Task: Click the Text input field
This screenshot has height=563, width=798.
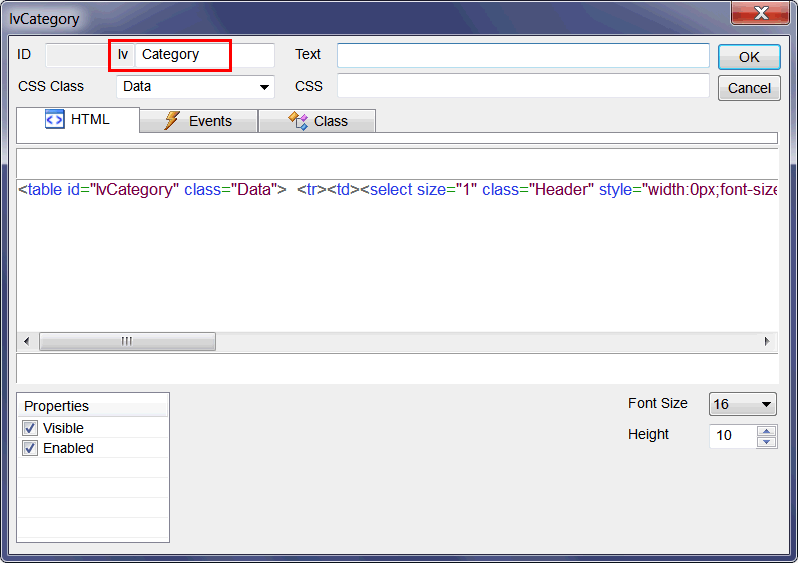Action: tap(523, 55)
